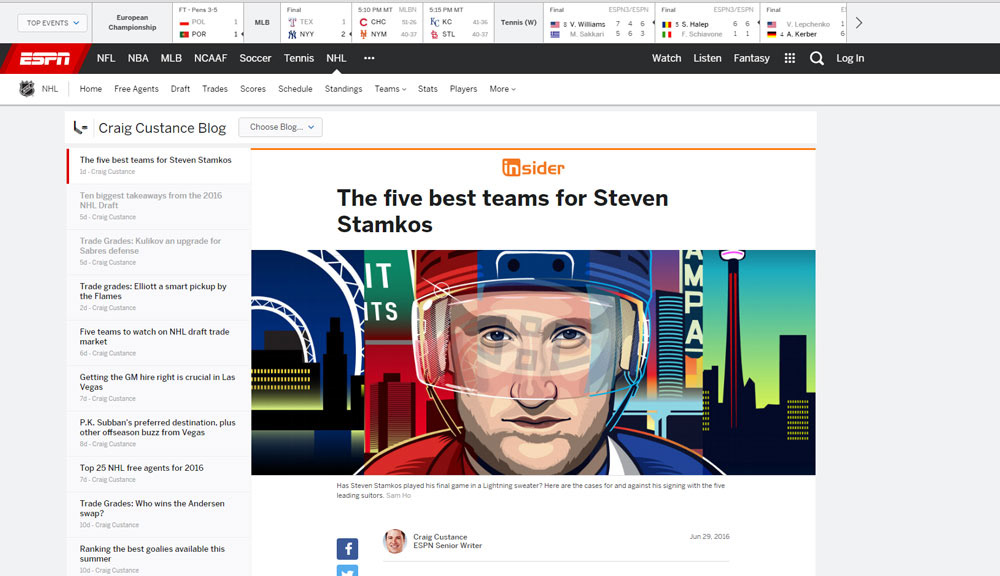Open the TEX vs NYY final score
1000x576 pixels.
(316, 23)
